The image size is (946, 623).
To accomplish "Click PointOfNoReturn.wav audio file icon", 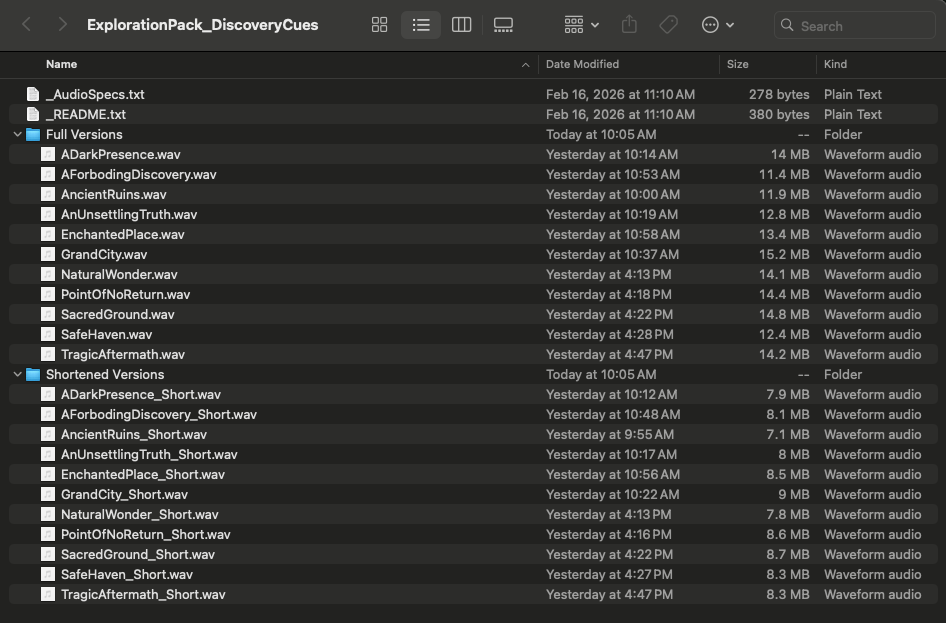I will [48, 294].
